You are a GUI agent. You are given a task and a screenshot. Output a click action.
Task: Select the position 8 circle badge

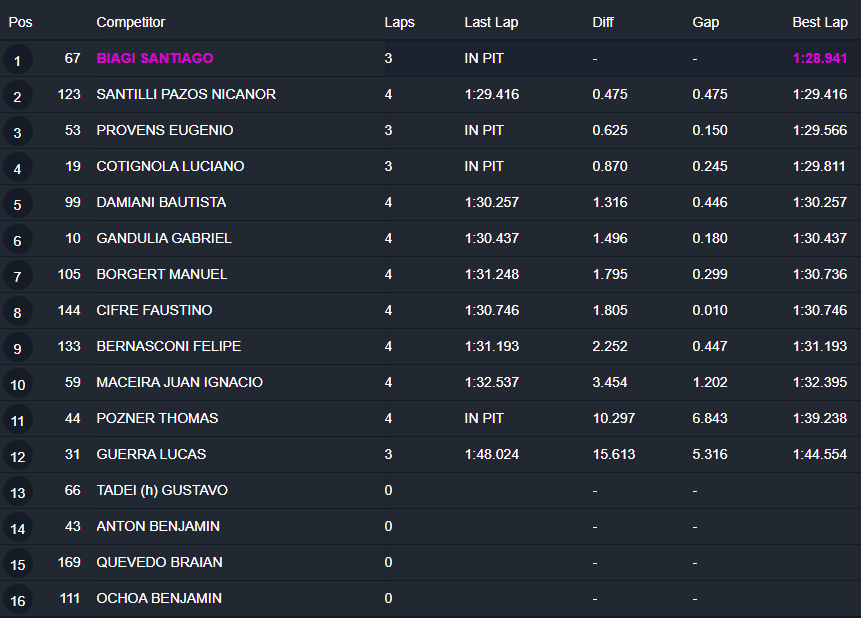[x=17, y=312]
